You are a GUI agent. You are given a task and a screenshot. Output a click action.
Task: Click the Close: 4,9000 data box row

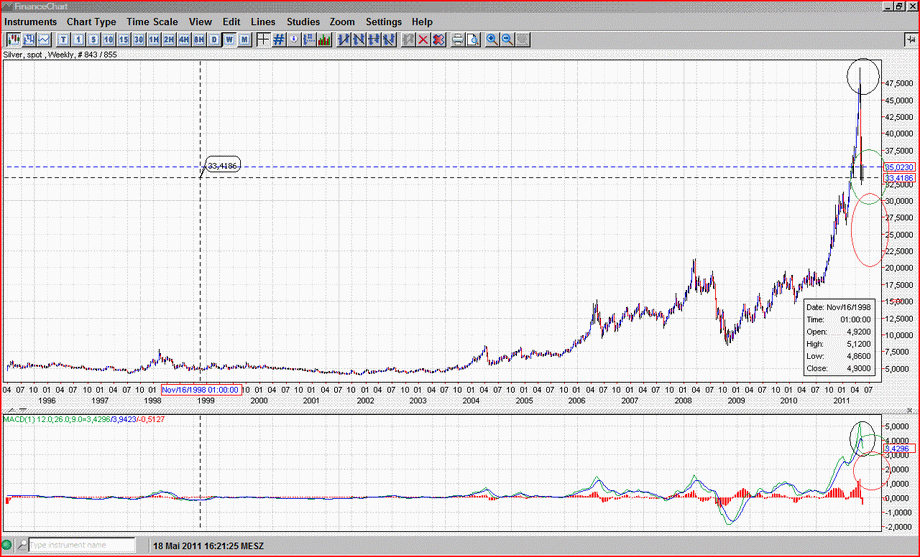pos(838,369)
